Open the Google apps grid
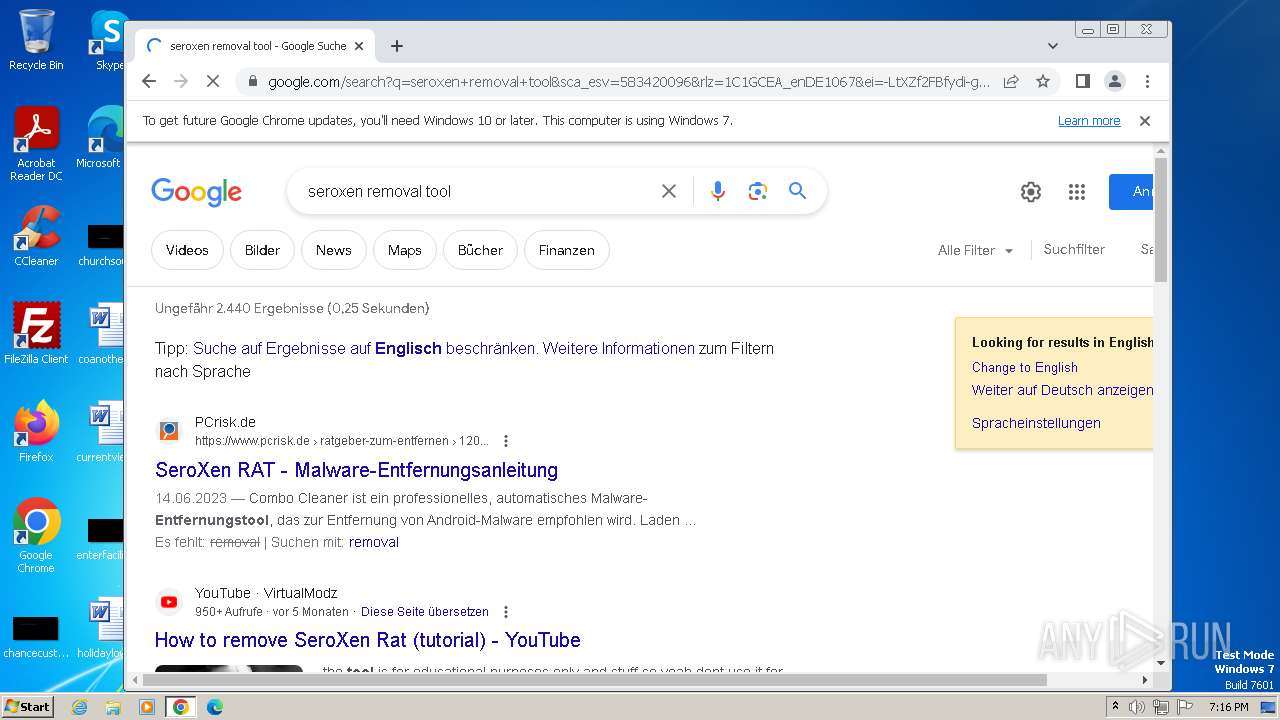The width and height of the screenshot is (1280, 720). (x=1077, y=192)
